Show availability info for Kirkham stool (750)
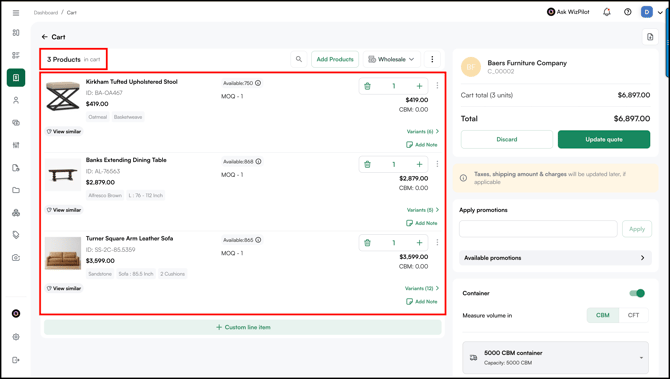 tap(258, 83)
